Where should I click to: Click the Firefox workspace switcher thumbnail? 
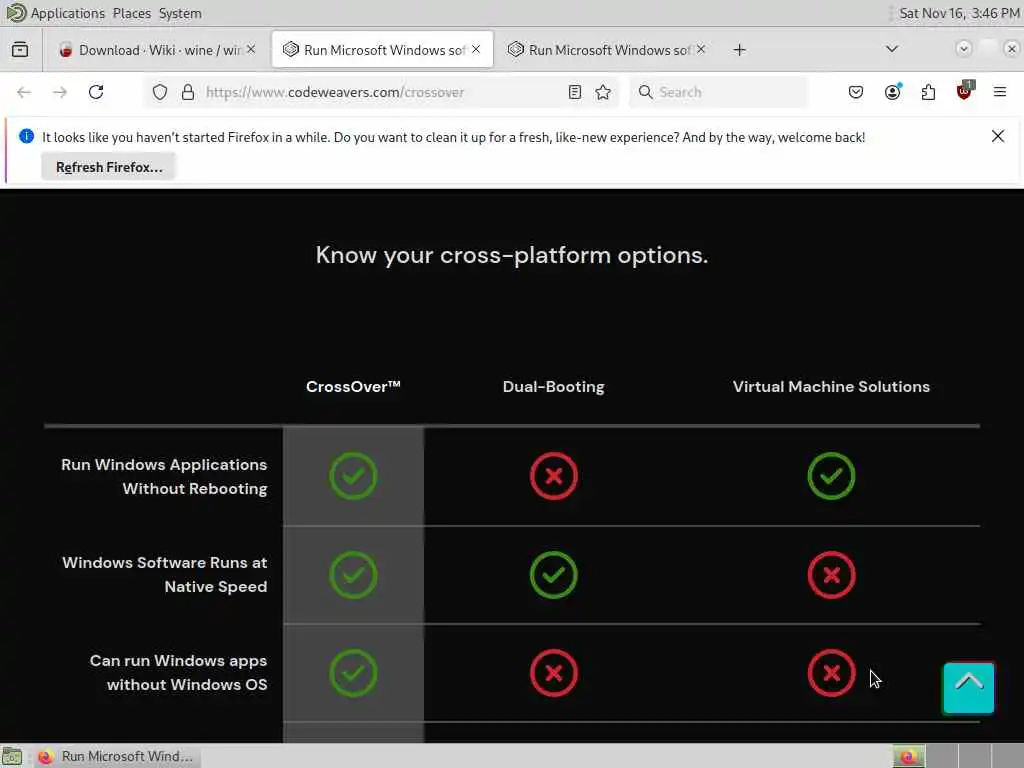[x=909, y=756]
